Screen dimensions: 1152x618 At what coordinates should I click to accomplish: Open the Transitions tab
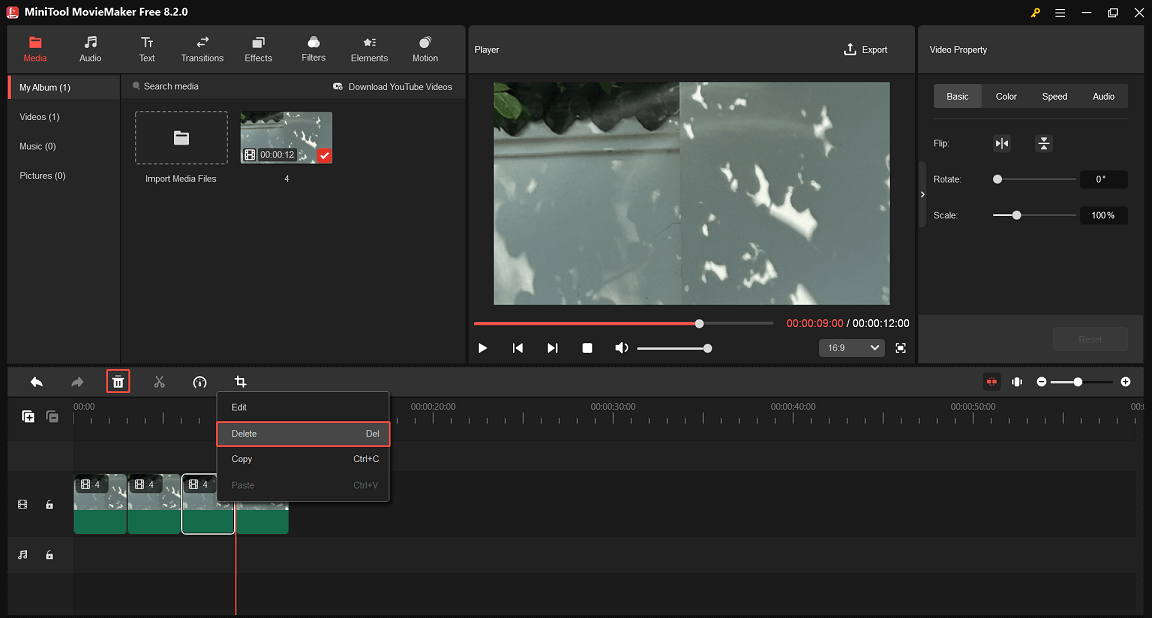202,49
